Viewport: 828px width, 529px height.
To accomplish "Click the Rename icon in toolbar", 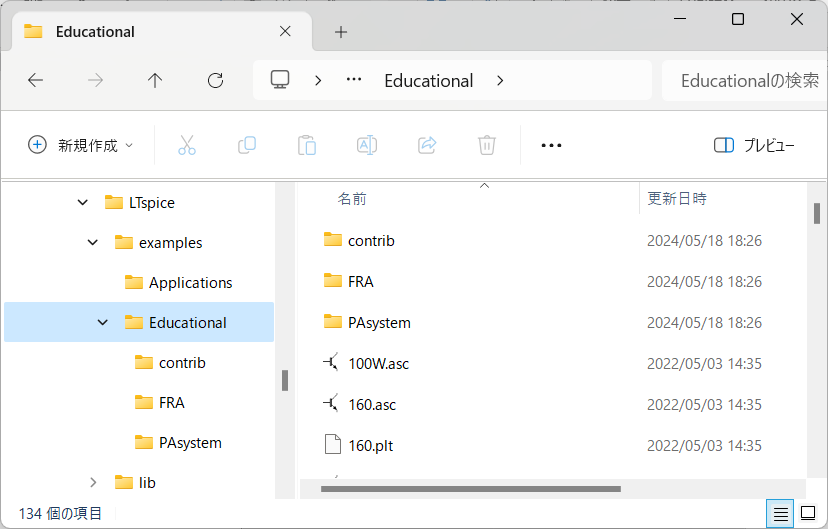I will pyautogui.click(x=367, y=145).
